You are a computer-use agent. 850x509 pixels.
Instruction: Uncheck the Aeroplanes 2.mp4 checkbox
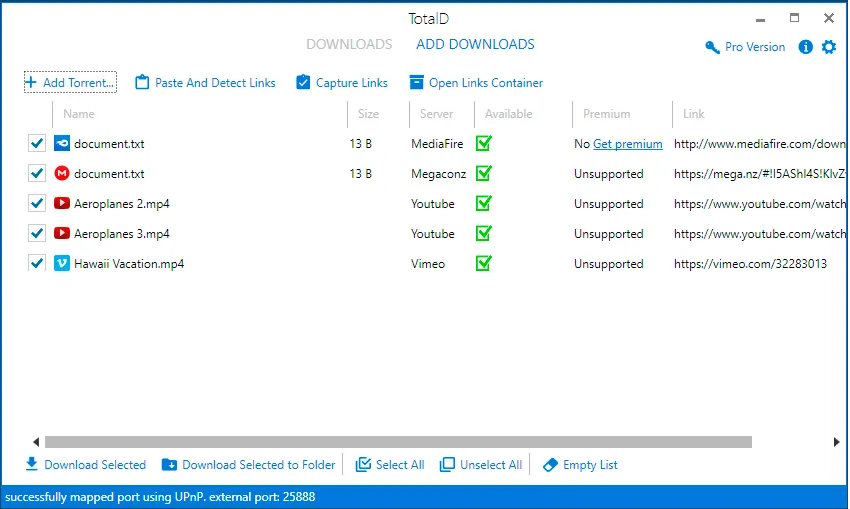point(37,203)
